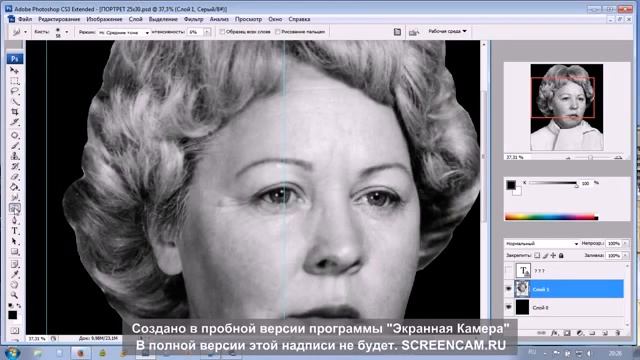Screen dimensions: 640x360
Task: Click the Firefox taskbar icon
Action: 80,353
